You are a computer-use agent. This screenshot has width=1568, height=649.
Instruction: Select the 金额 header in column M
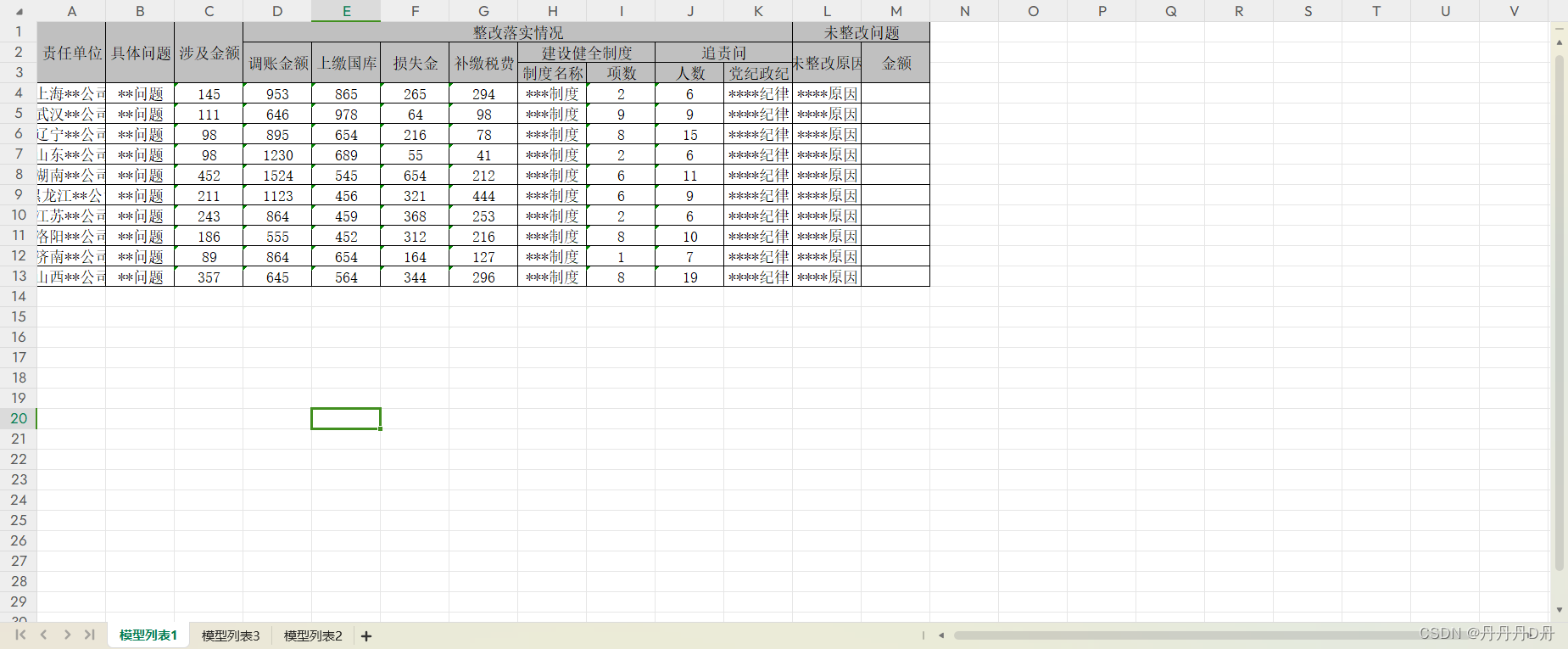896,63
